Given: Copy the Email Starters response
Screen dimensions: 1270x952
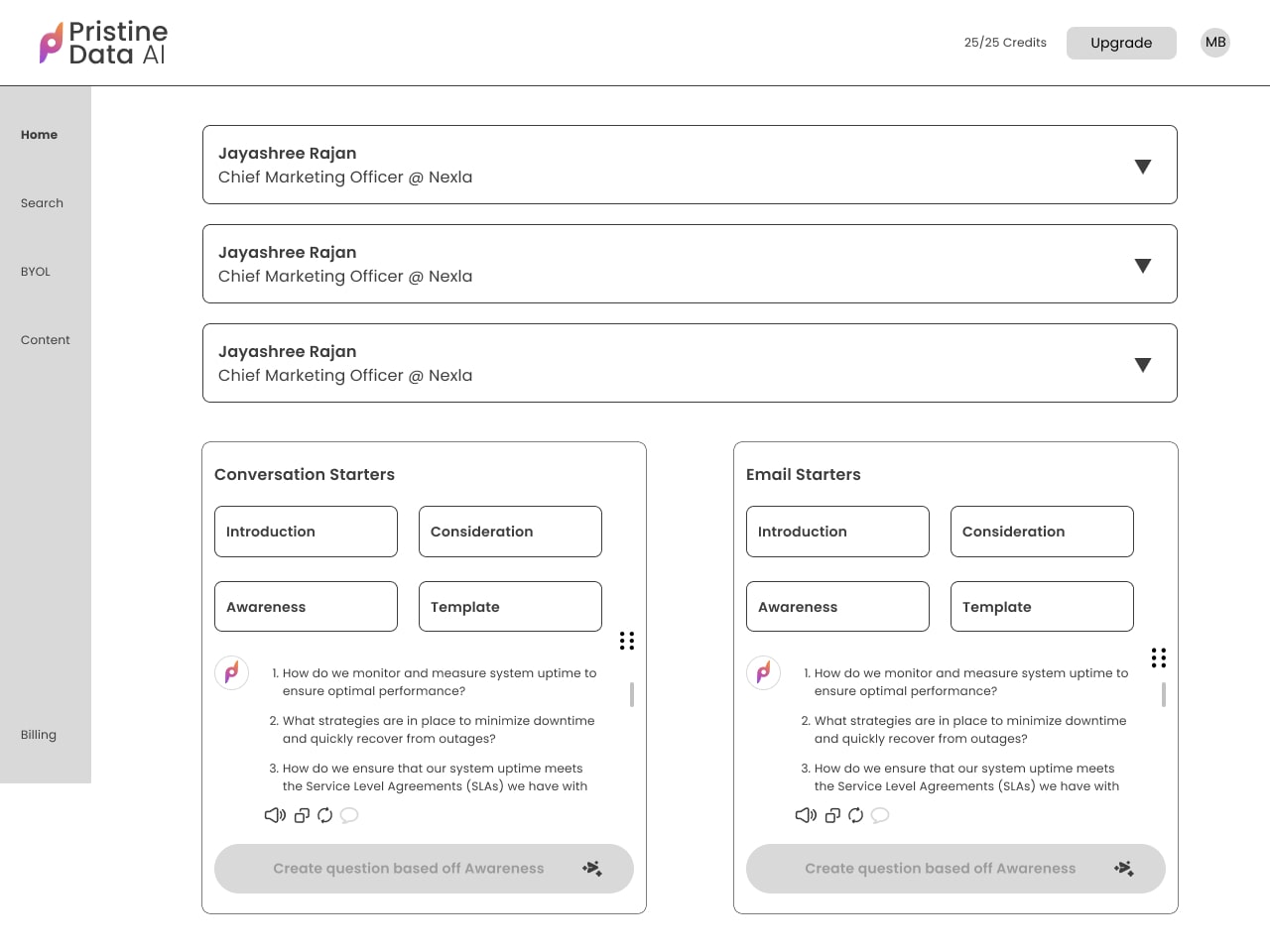Looking at the screenshot, I should (x=832, y=815).
